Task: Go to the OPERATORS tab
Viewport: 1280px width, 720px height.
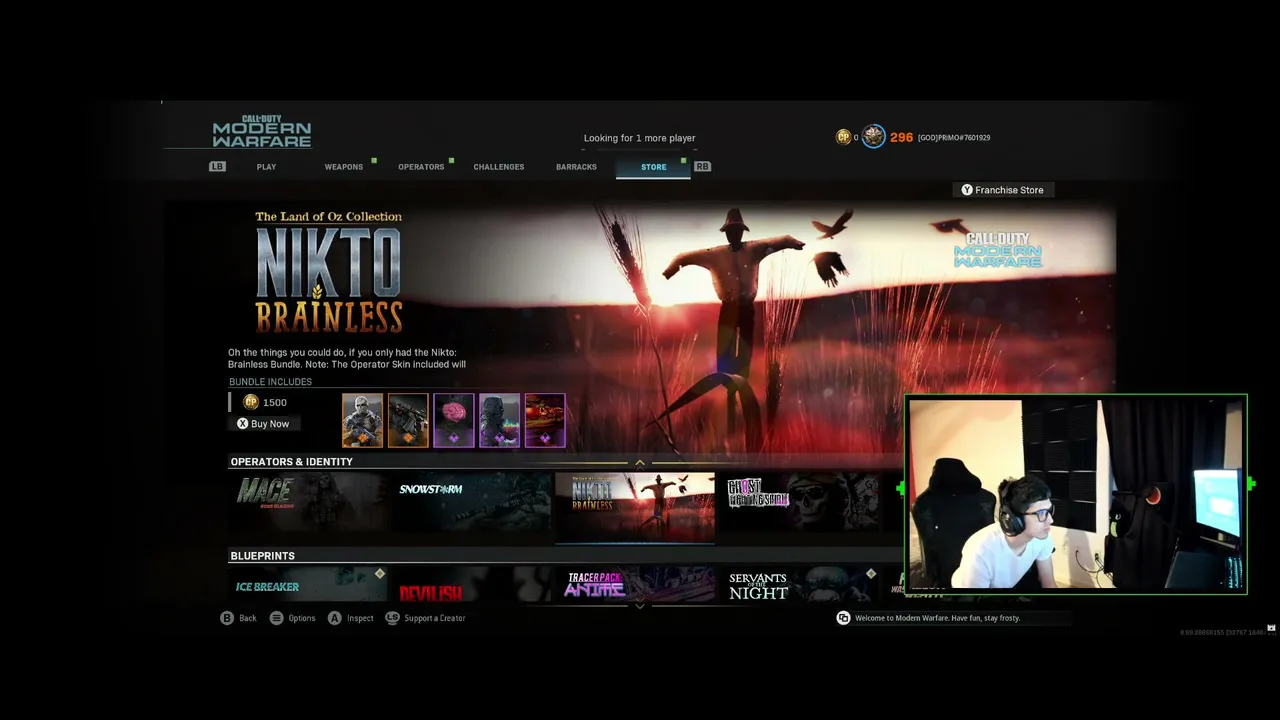Action: (421, 167)
